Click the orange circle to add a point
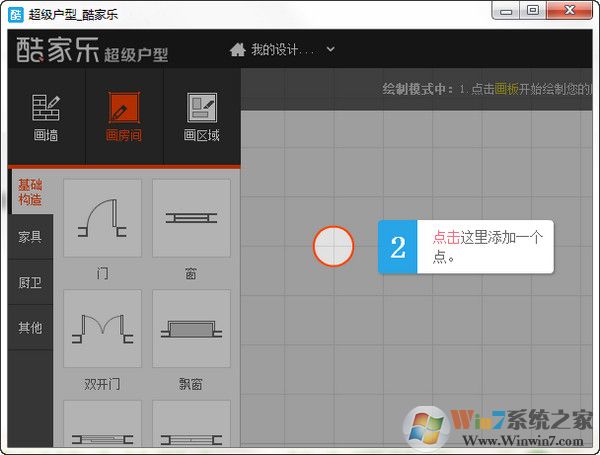The image size is (600, 455). pyautogui.click(x=333, y=246)
